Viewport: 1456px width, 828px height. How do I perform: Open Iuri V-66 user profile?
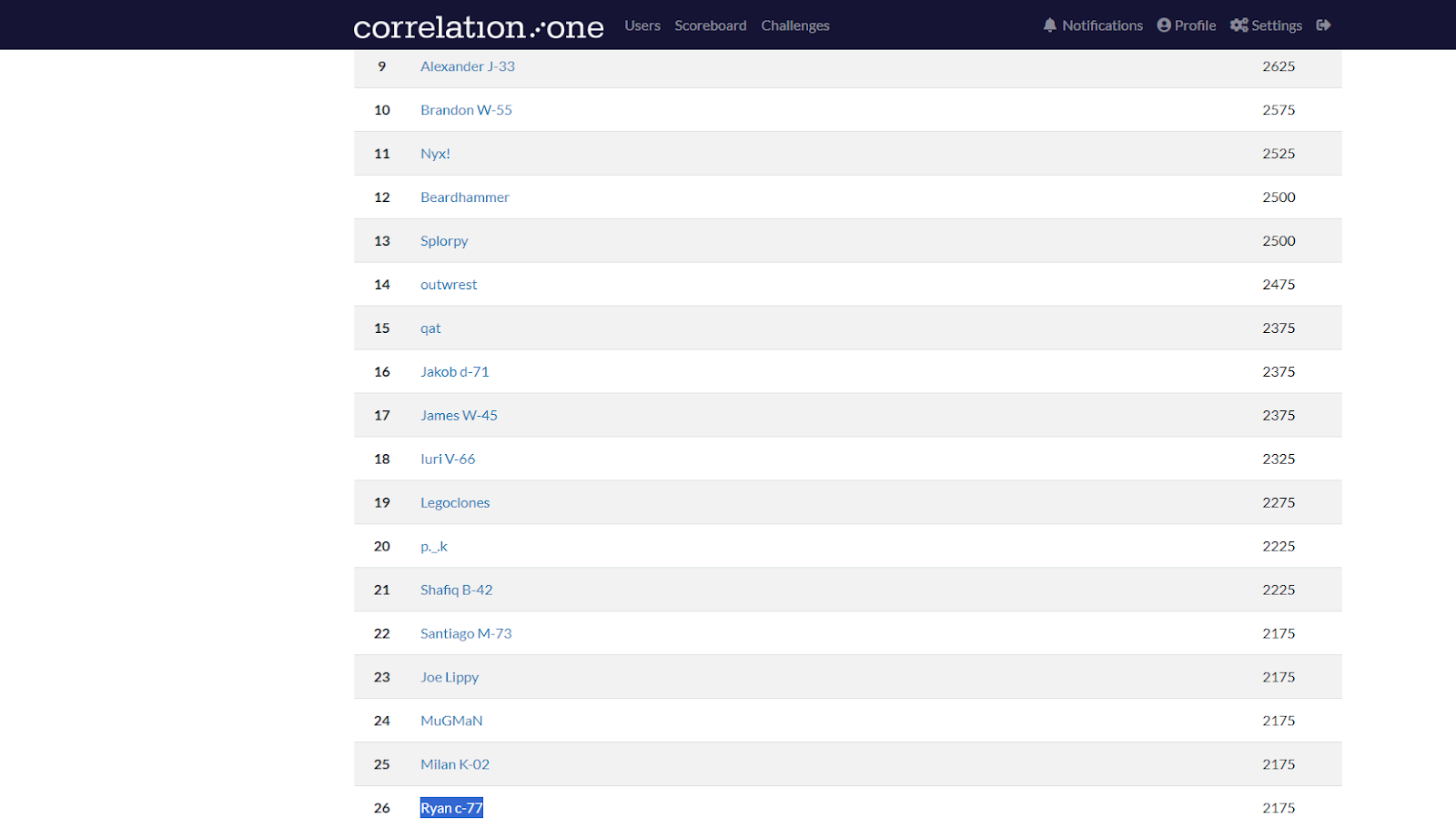click(x=448, y=459)
